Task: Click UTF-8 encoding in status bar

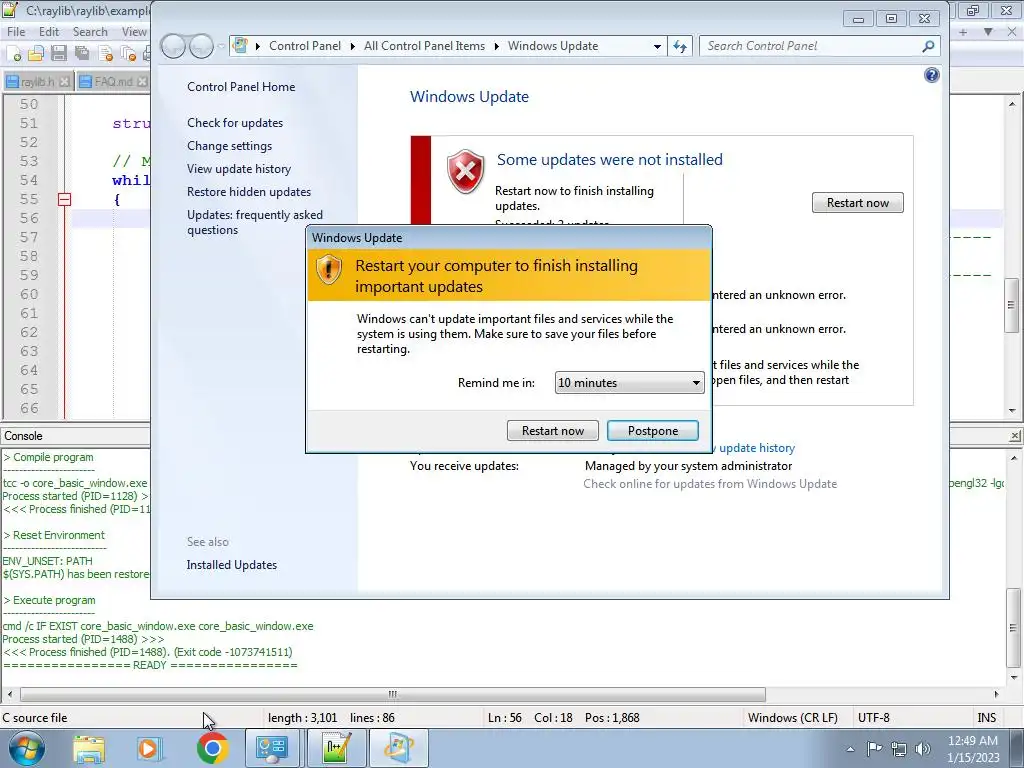Action: point(874,718)
